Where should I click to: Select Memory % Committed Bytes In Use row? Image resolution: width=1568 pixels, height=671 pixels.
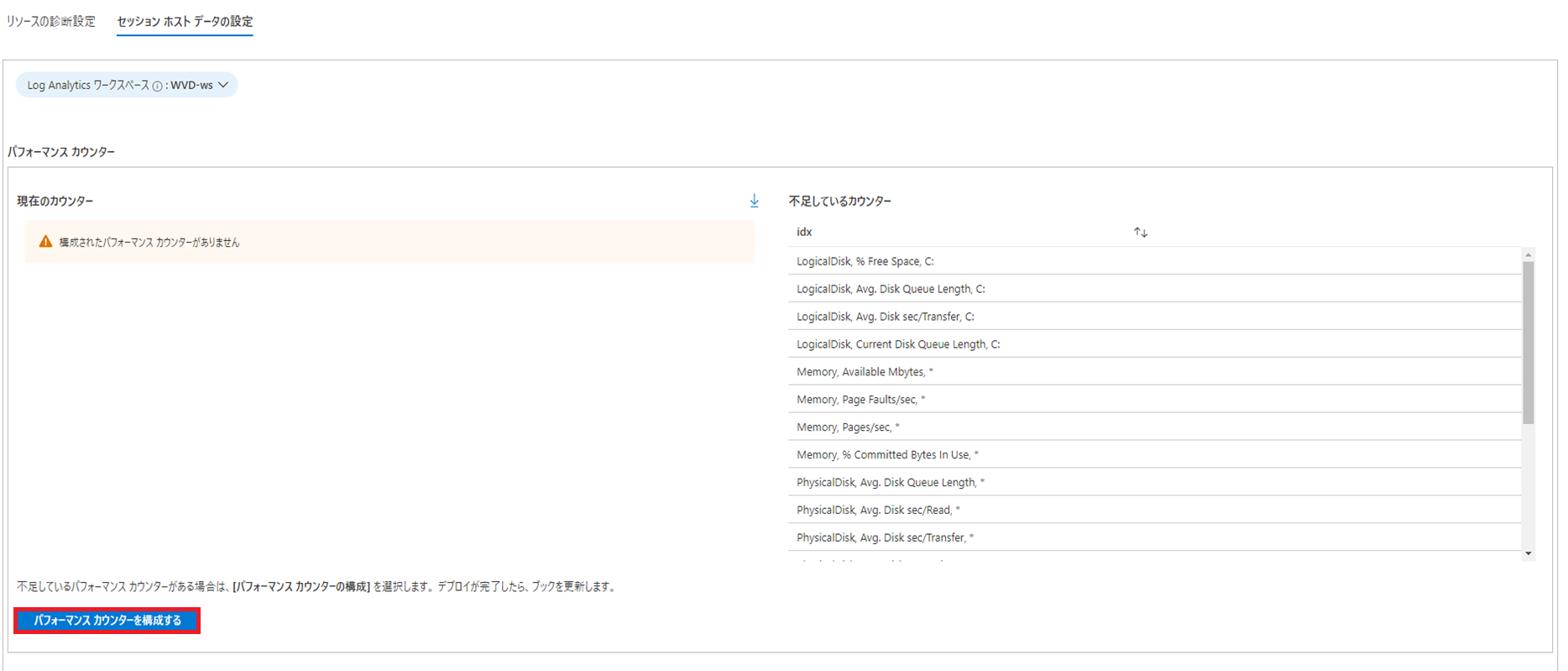click(886, 455)
